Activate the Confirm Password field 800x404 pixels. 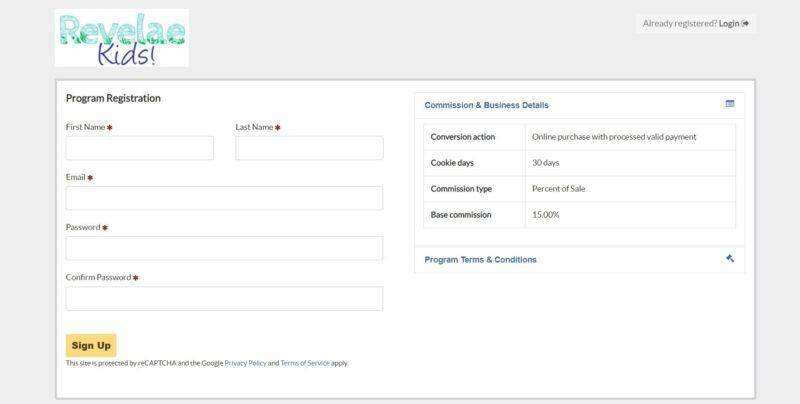pos(224,298)
